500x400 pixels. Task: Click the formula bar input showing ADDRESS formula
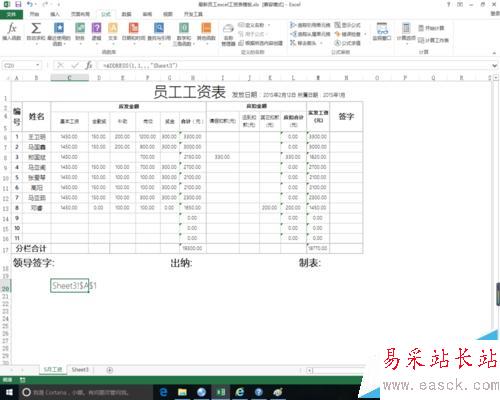(x=295, y=65)
